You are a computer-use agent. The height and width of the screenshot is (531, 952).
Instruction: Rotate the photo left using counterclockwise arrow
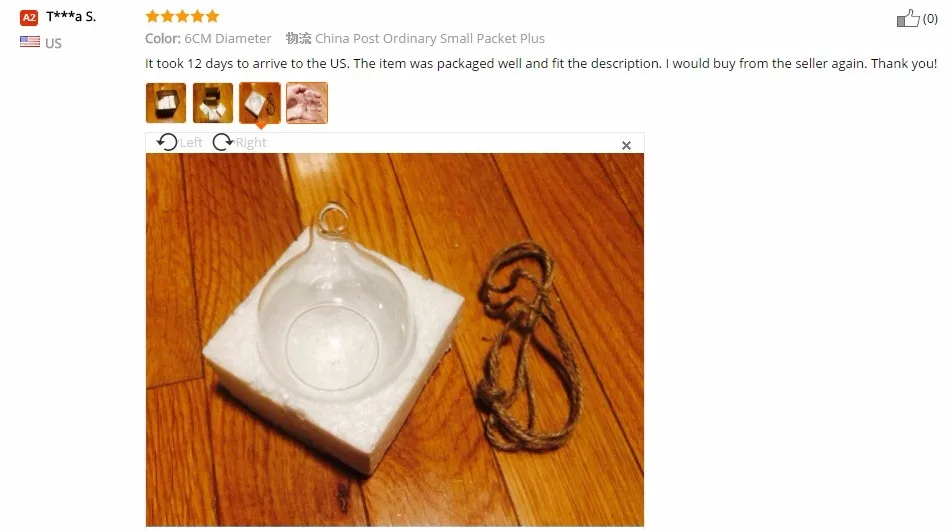[167, 142]
